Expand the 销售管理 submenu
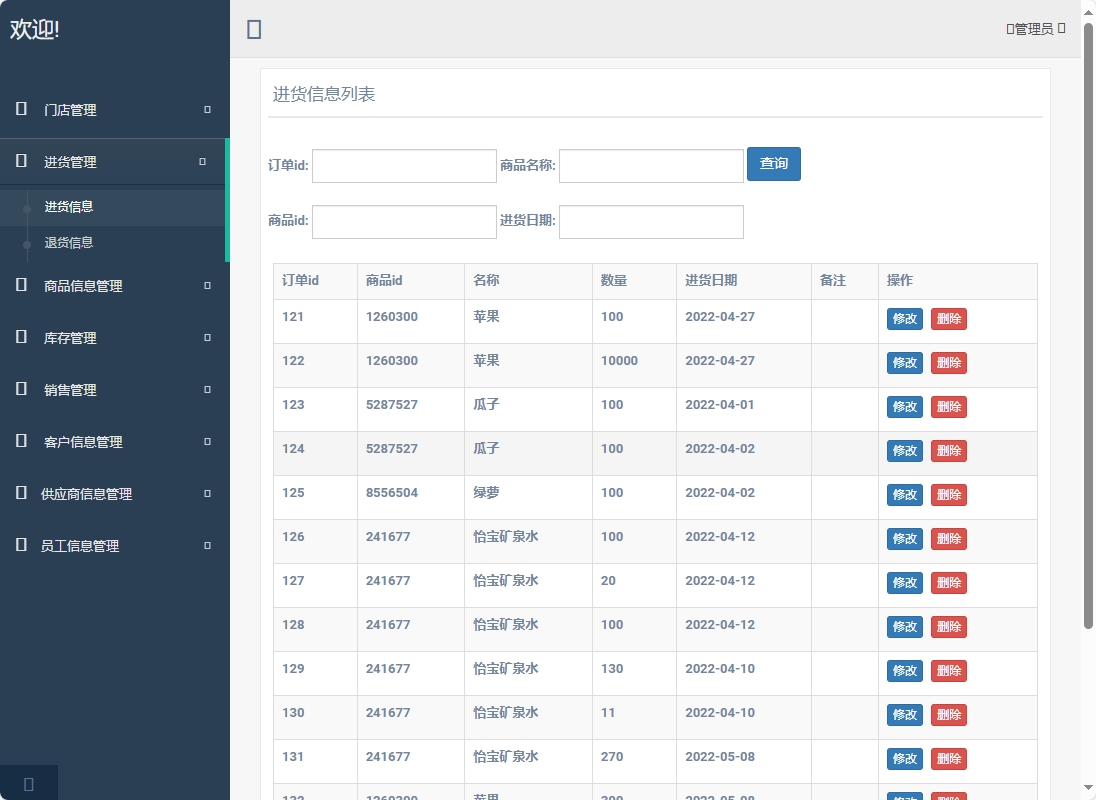 (x=207, y=389)
